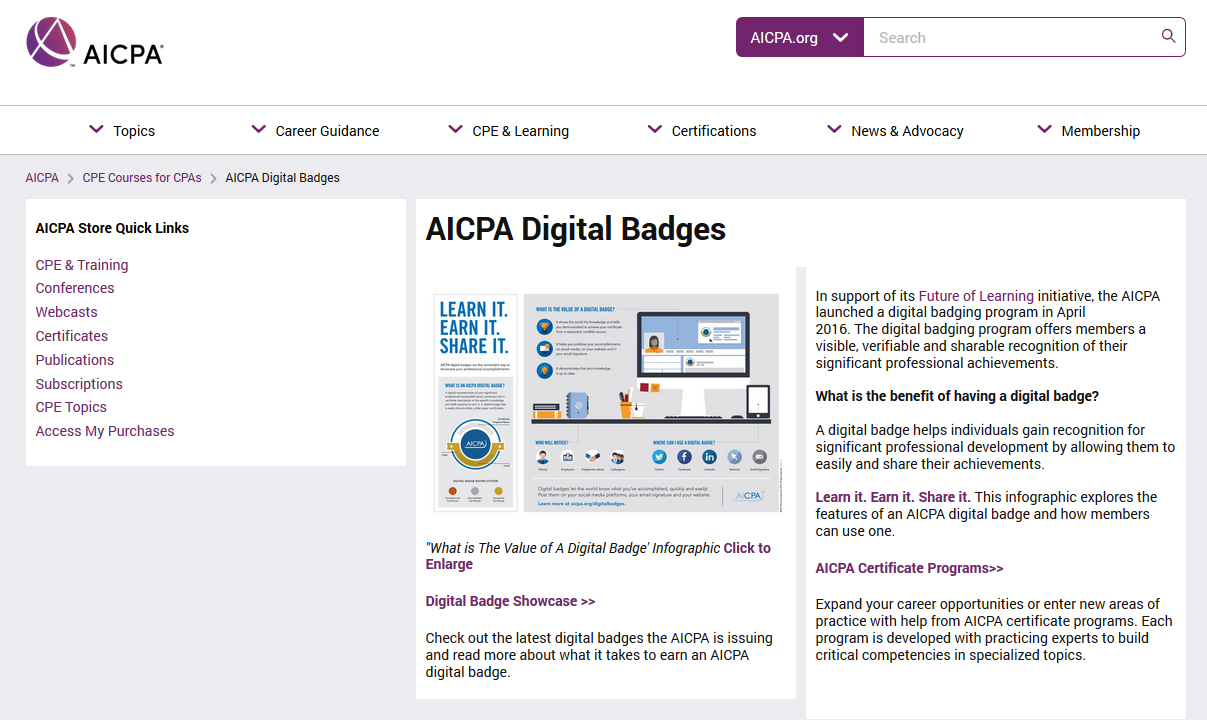Select Webcasts in Store Quick Links

[67, 312]
